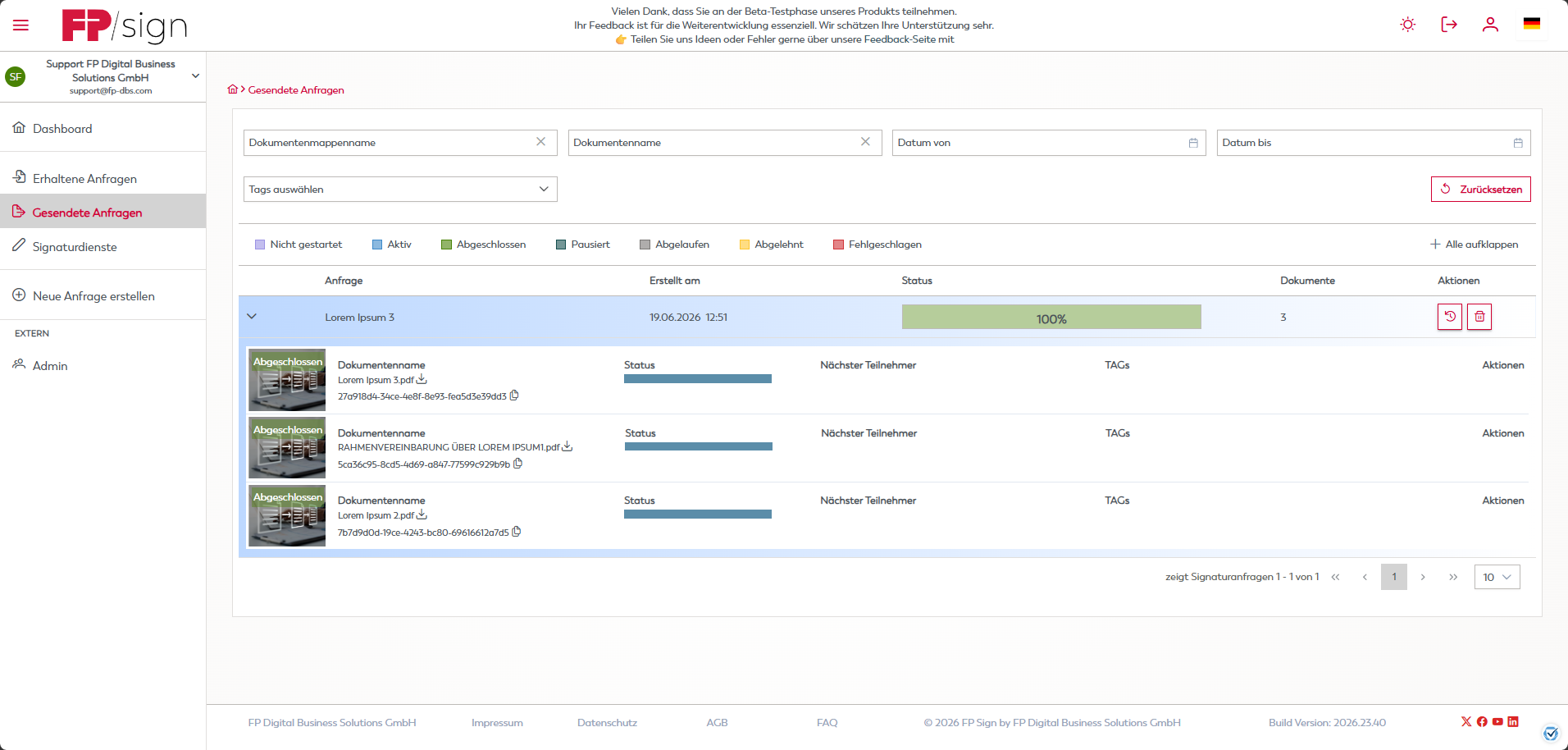This screenshot has height=750, width=1568.
Task: Open Signaturdienste in sidebar
Action: point(75,247)
